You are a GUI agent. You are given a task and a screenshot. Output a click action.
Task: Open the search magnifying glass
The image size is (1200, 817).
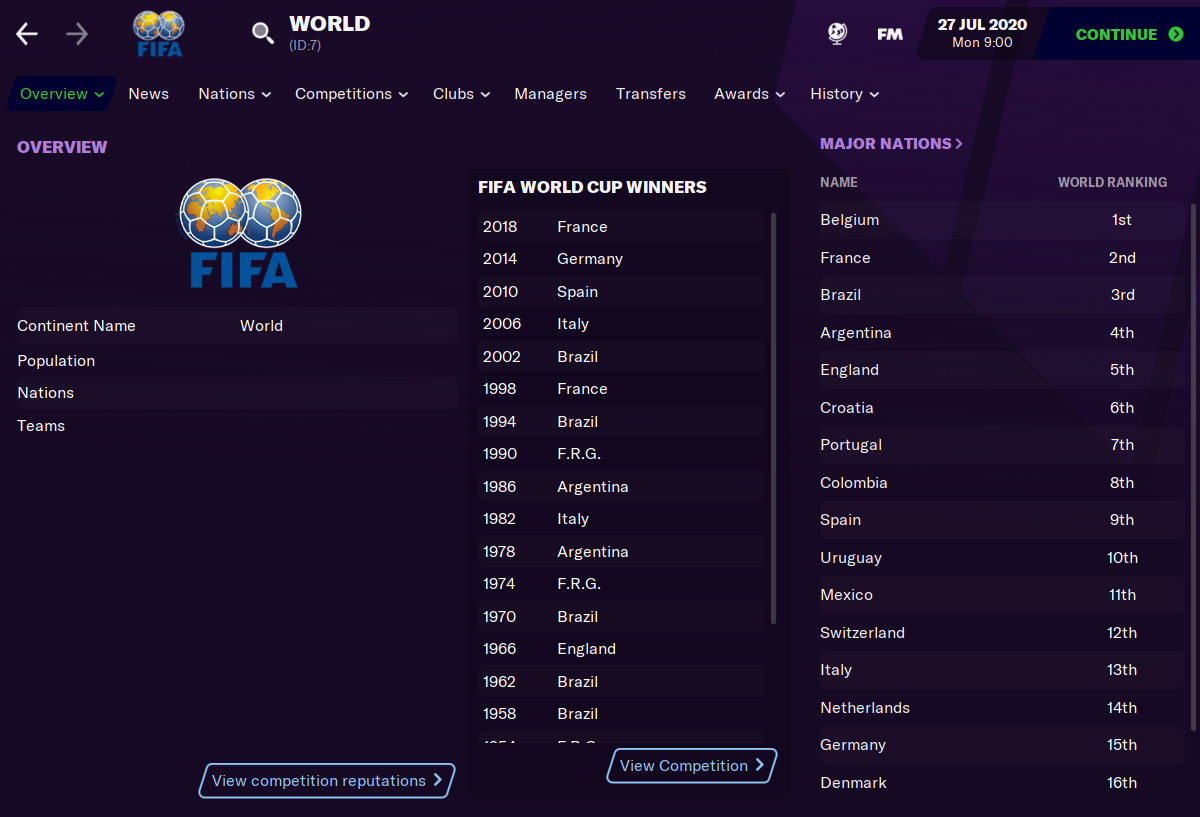[x=262, y=32]
